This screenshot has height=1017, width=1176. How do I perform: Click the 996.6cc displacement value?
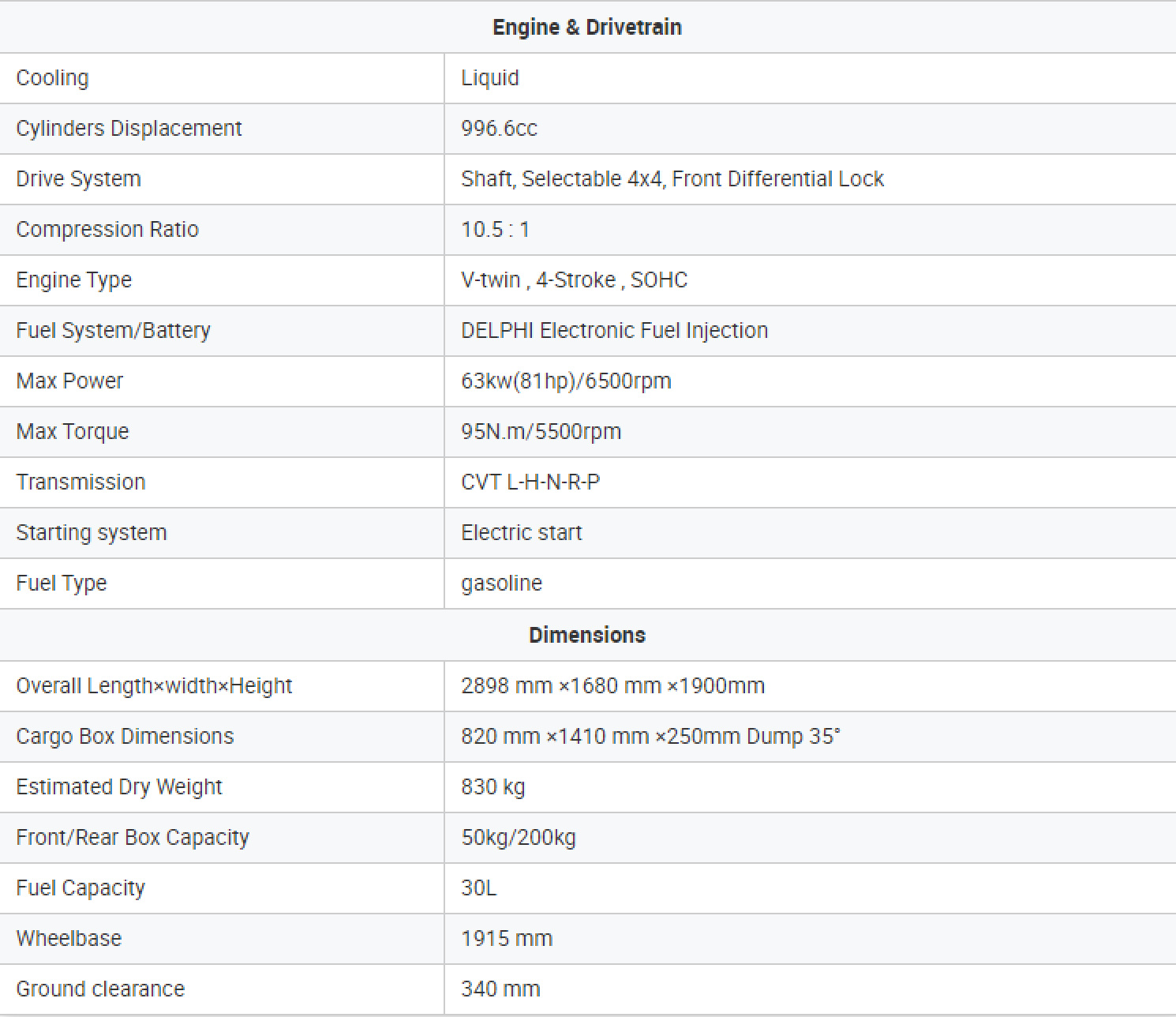(x=499, y=129)
